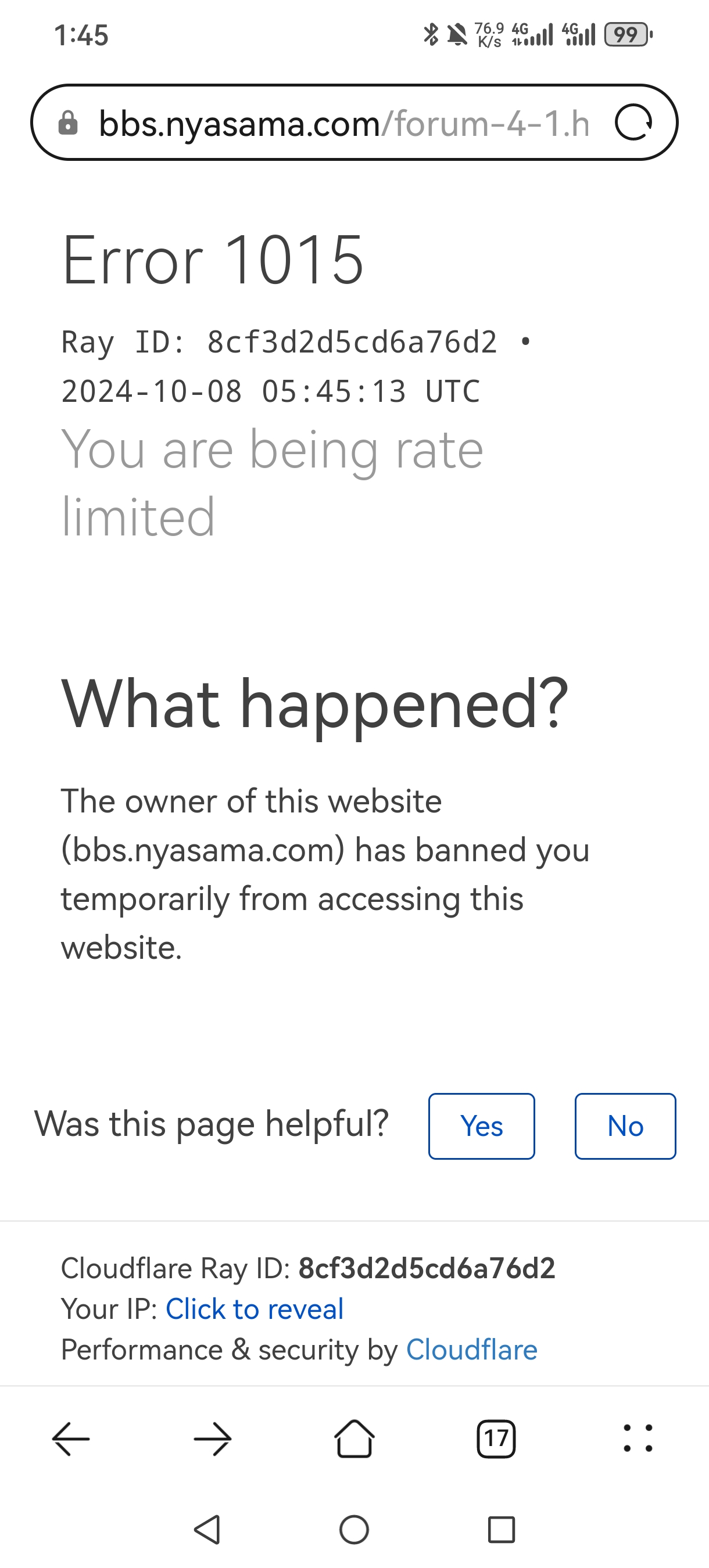Open the Cloudflare link
709x1568 pixels.
pos(471,1350)
